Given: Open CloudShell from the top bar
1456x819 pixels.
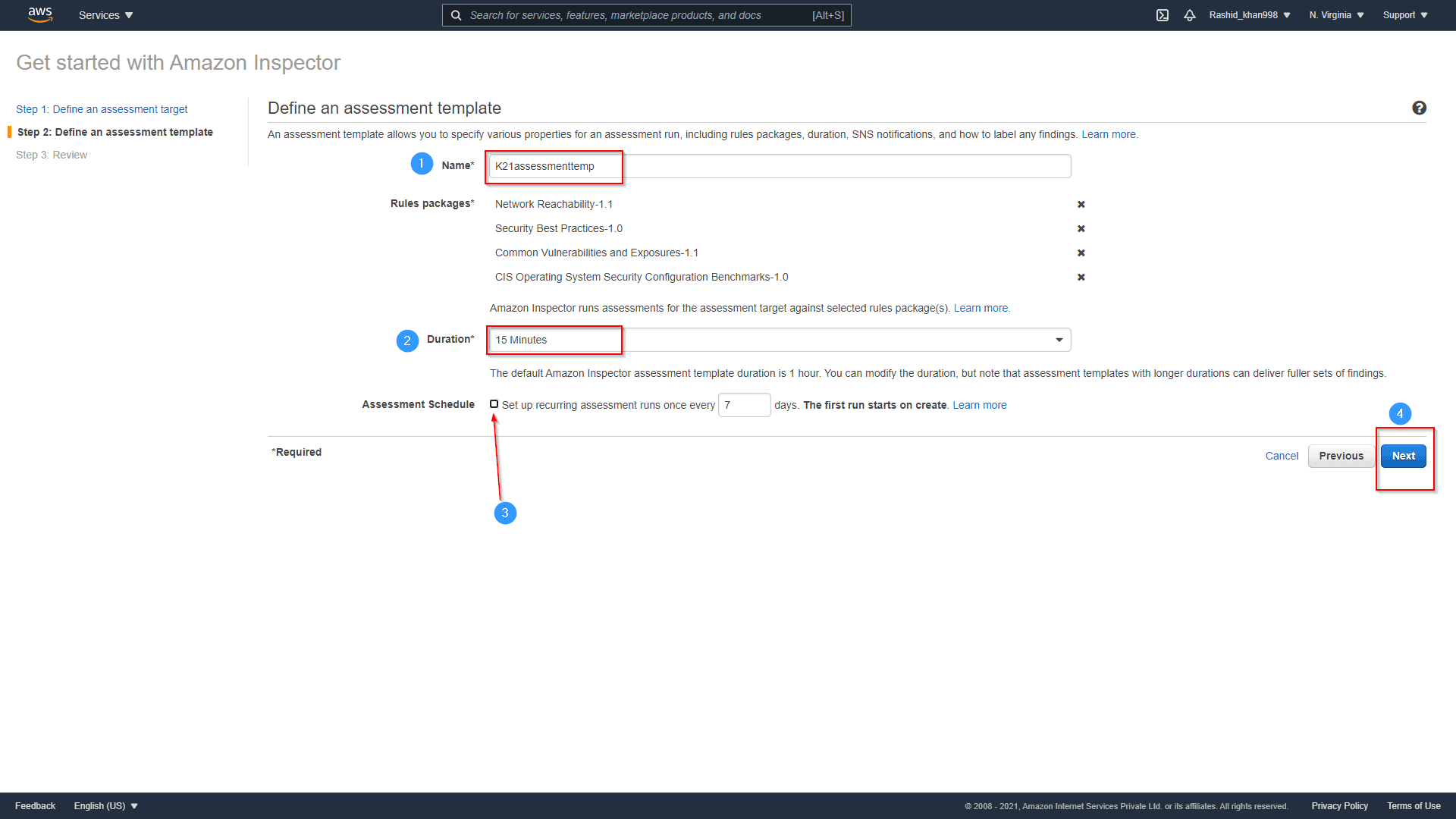Looking at the screenshot, I should click(x=1163, y=15).
